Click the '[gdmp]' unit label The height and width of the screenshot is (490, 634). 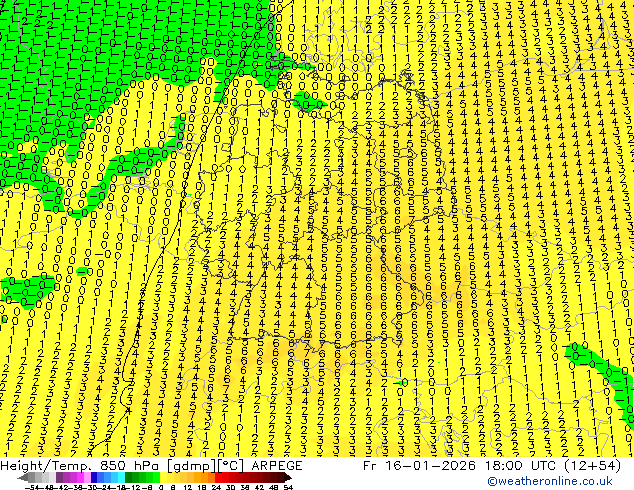point(192,466)
